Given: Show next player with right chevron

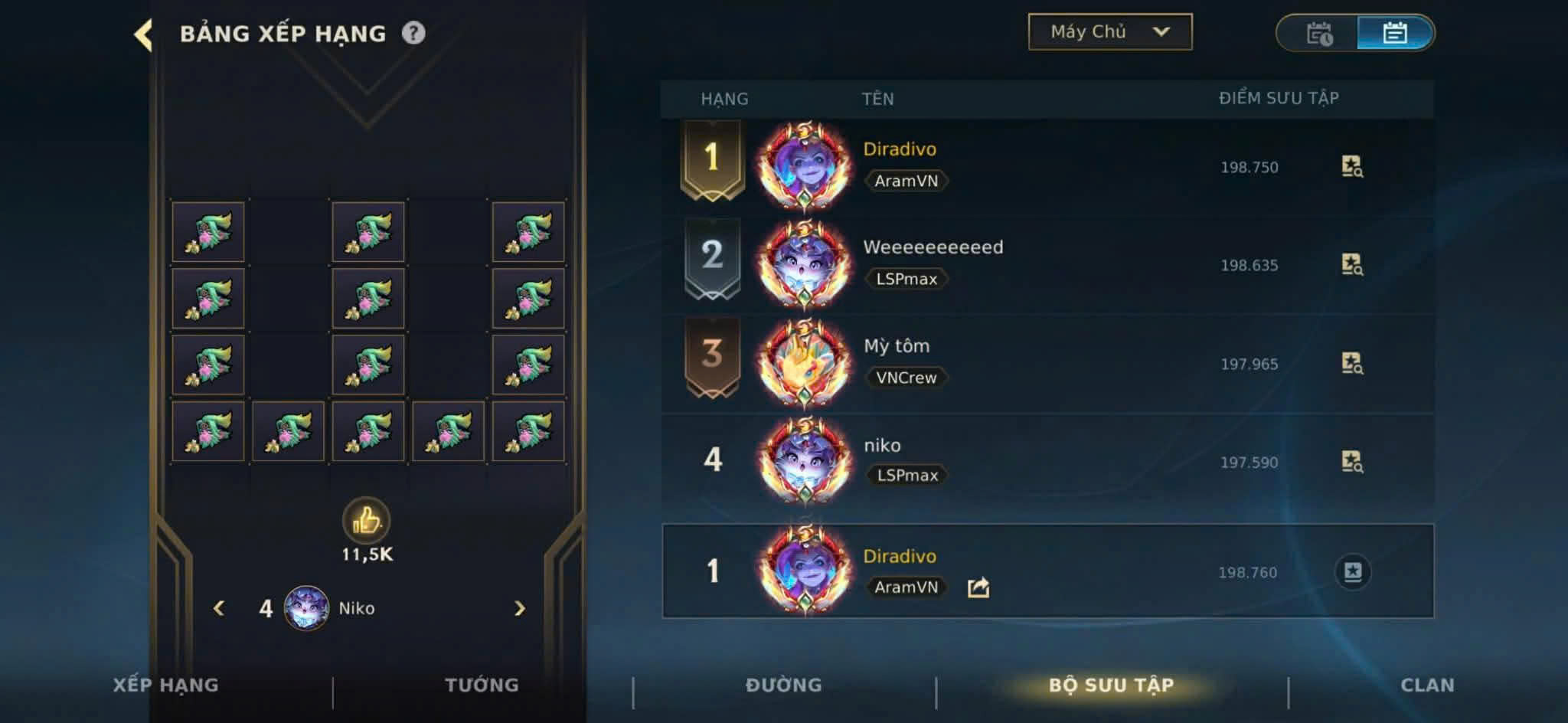Looking at the screenshot, I should [520, 608].
